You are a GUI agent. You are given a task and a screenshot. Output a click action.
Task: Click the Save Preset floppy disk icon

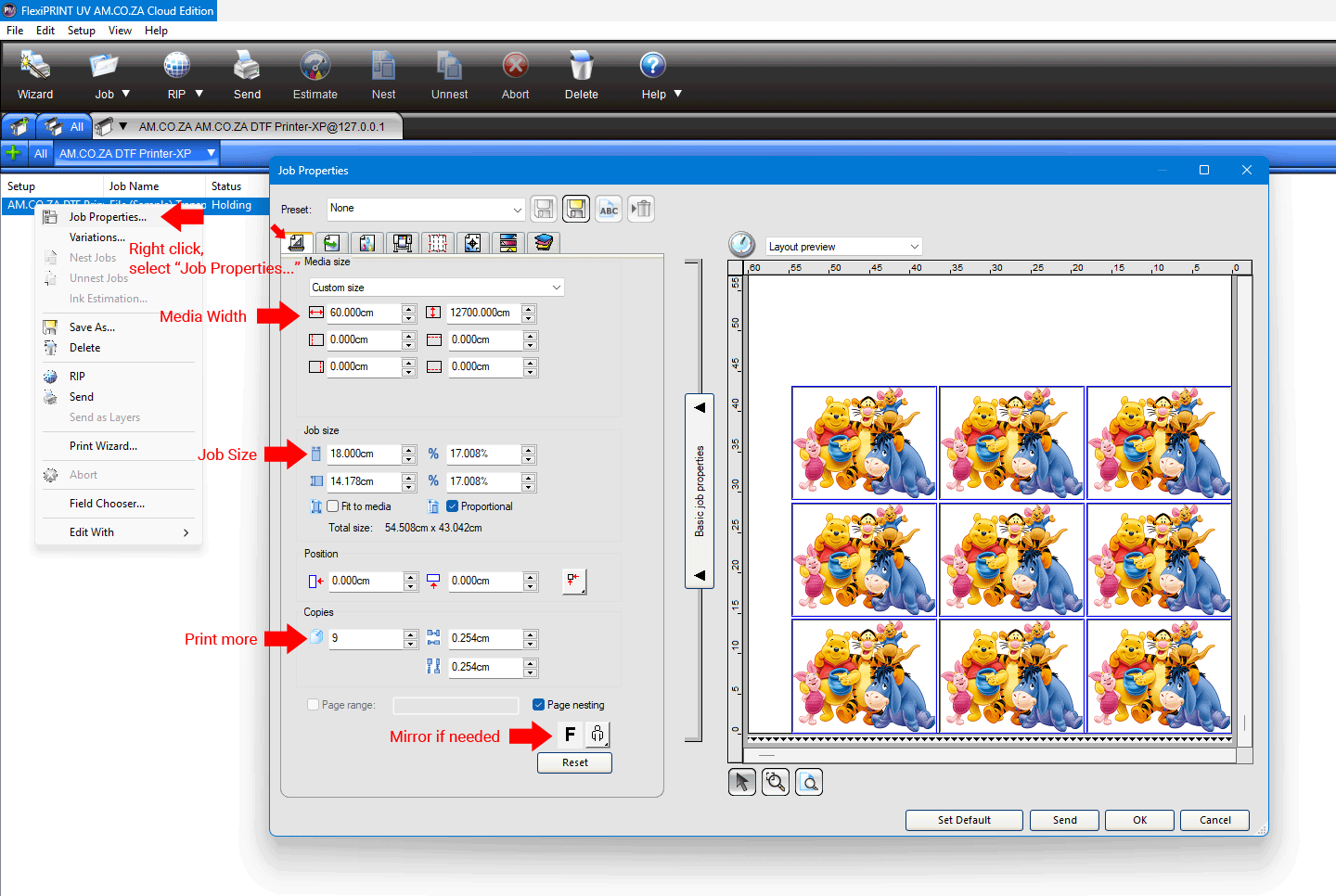545,209
